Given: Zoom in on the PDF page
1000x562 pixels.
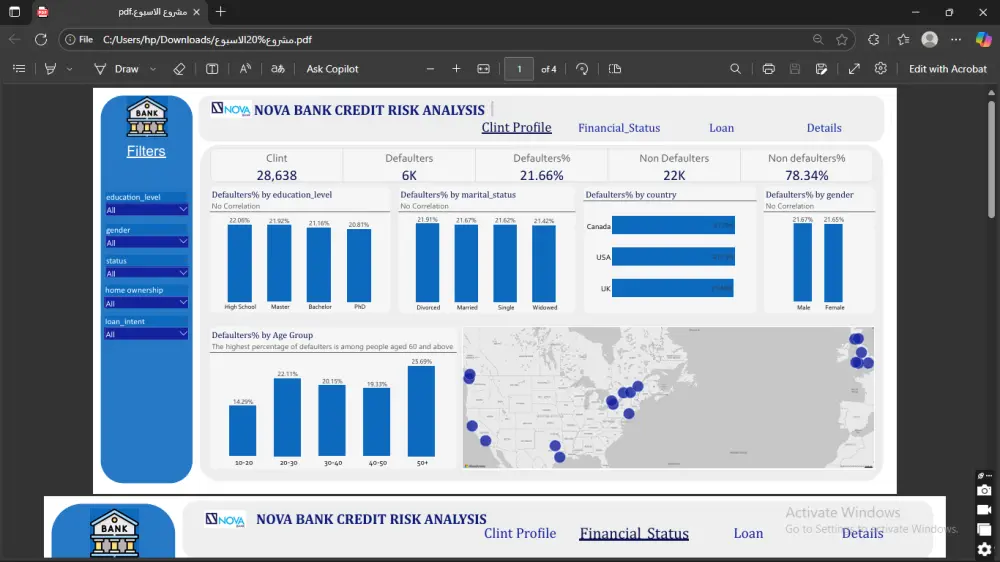Looking at the screenshot, I should click(x=456, y=69).
